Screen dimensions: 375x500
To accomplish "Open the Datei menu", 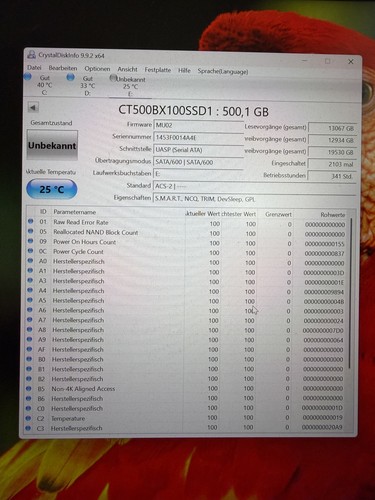I will [34, 68].
